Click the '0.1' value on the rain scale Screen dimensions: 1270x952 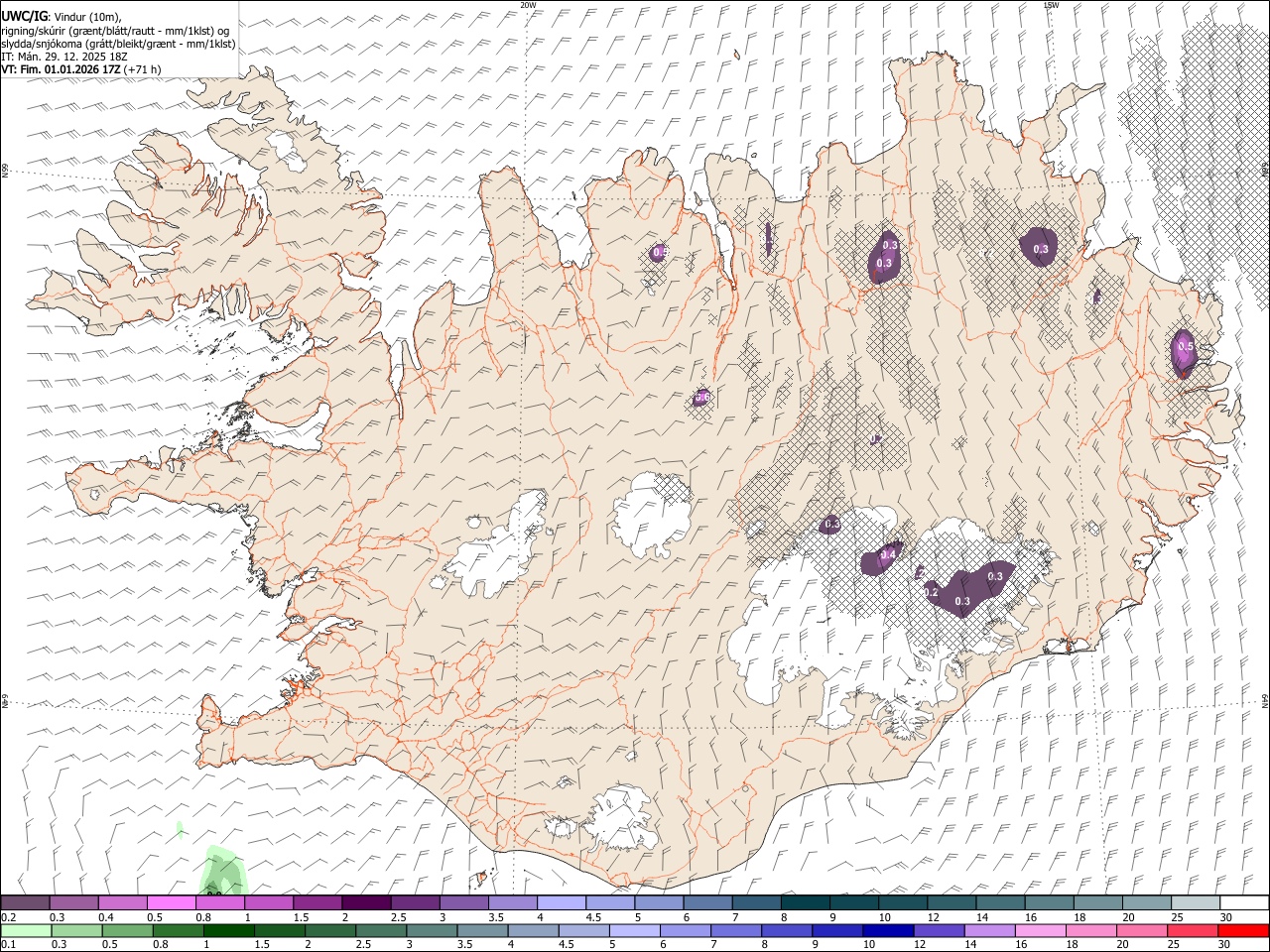coord(9,943)
